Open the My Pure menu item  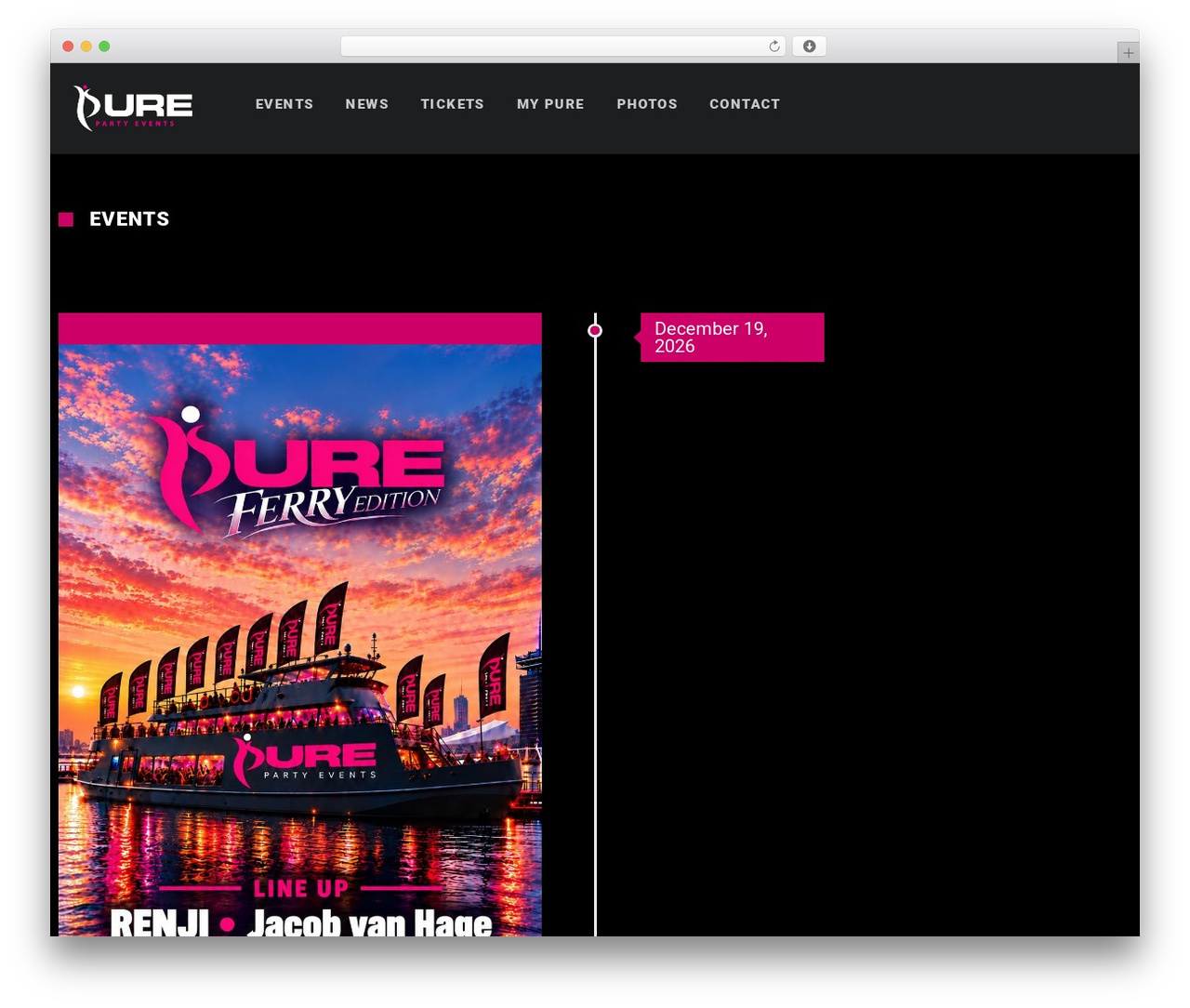pyautogui.click(x=550, y=104)
